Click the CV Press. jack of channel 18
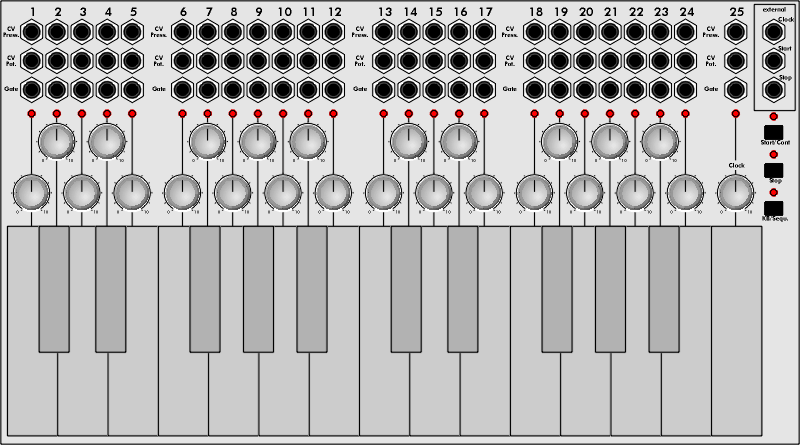The image size is (800, 445). pos(535,31)
